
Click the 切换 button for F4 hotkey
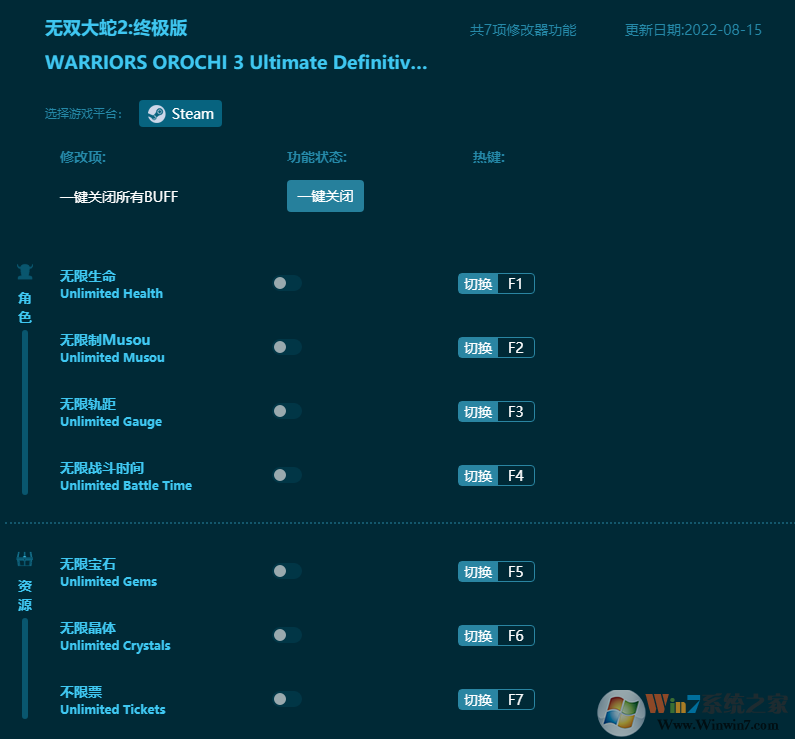tap(478, 475)
